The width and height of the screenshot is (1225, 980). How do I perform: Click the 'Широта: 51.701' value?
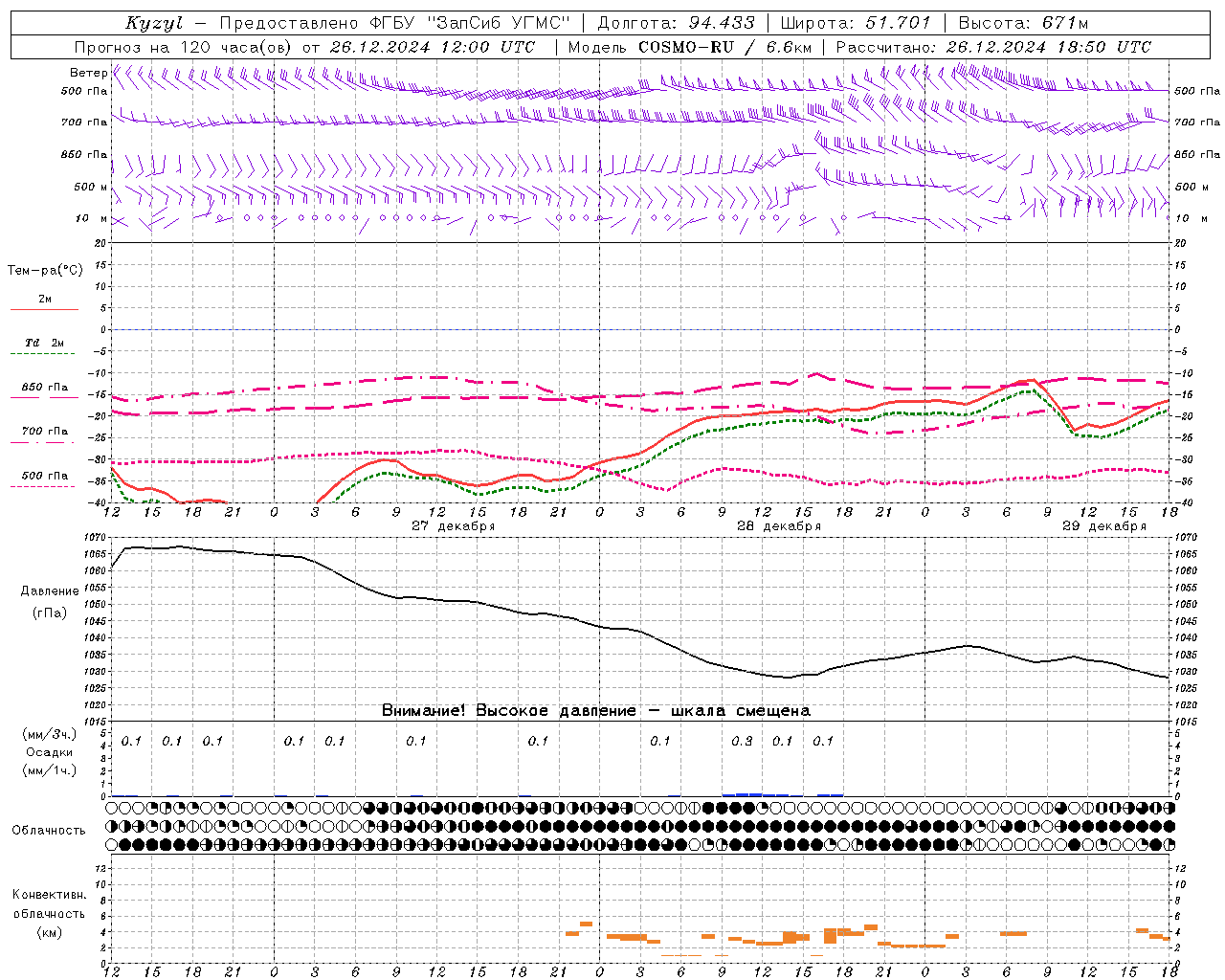[x=855, y=23]
